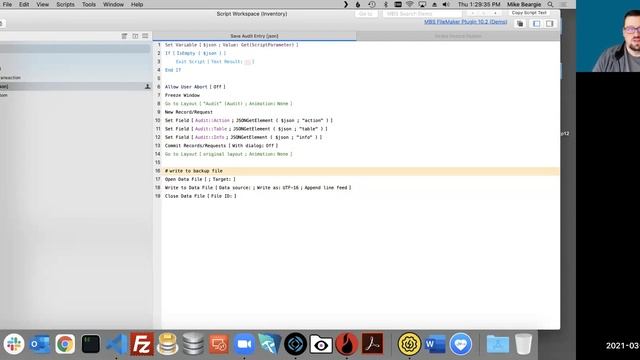Open the eye folder icon in dock
This screenshot has height=360, width=640.
[x=321, y=344]
